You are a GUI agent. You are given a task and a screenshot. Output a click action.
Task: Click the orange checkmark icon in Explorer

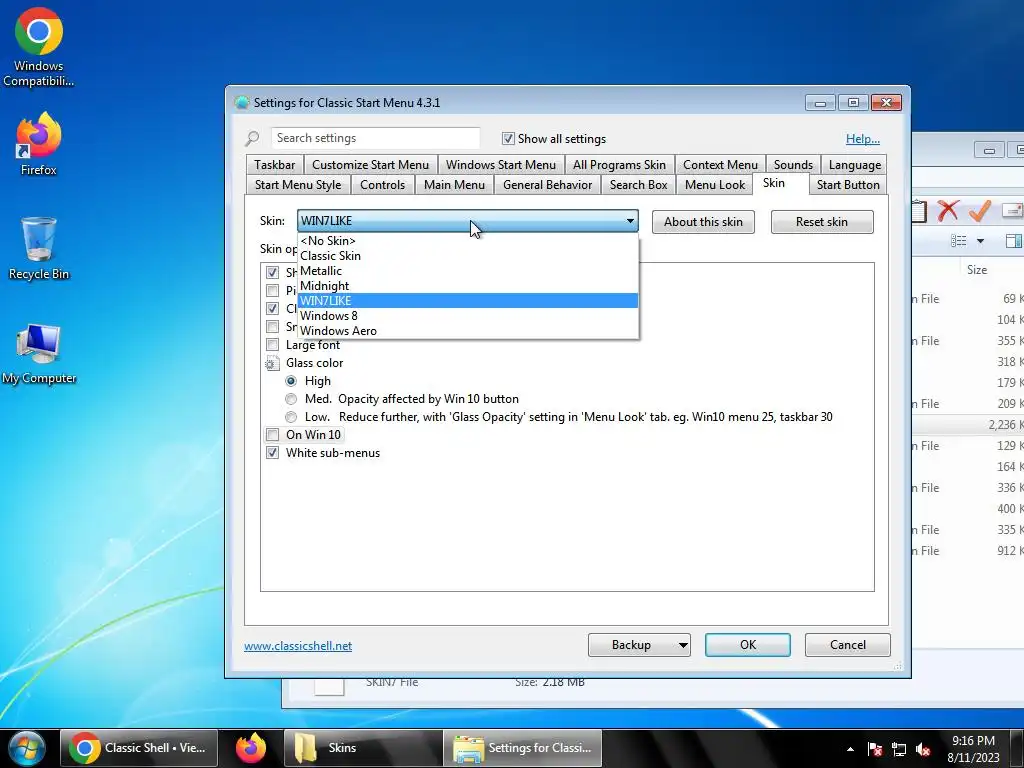(980, 210)
